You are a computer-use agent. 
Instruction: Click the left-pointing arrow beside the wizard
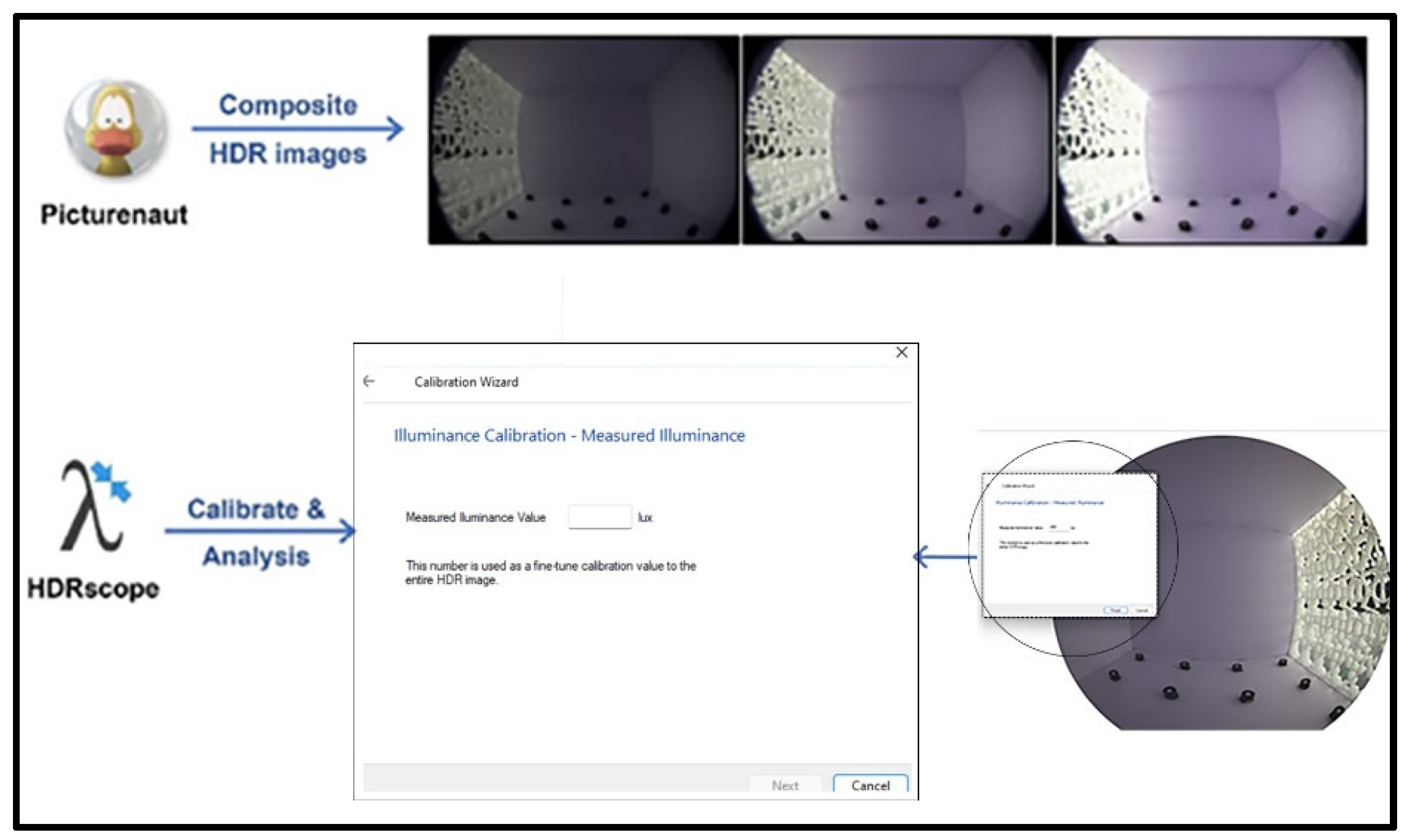pos(945,557)
